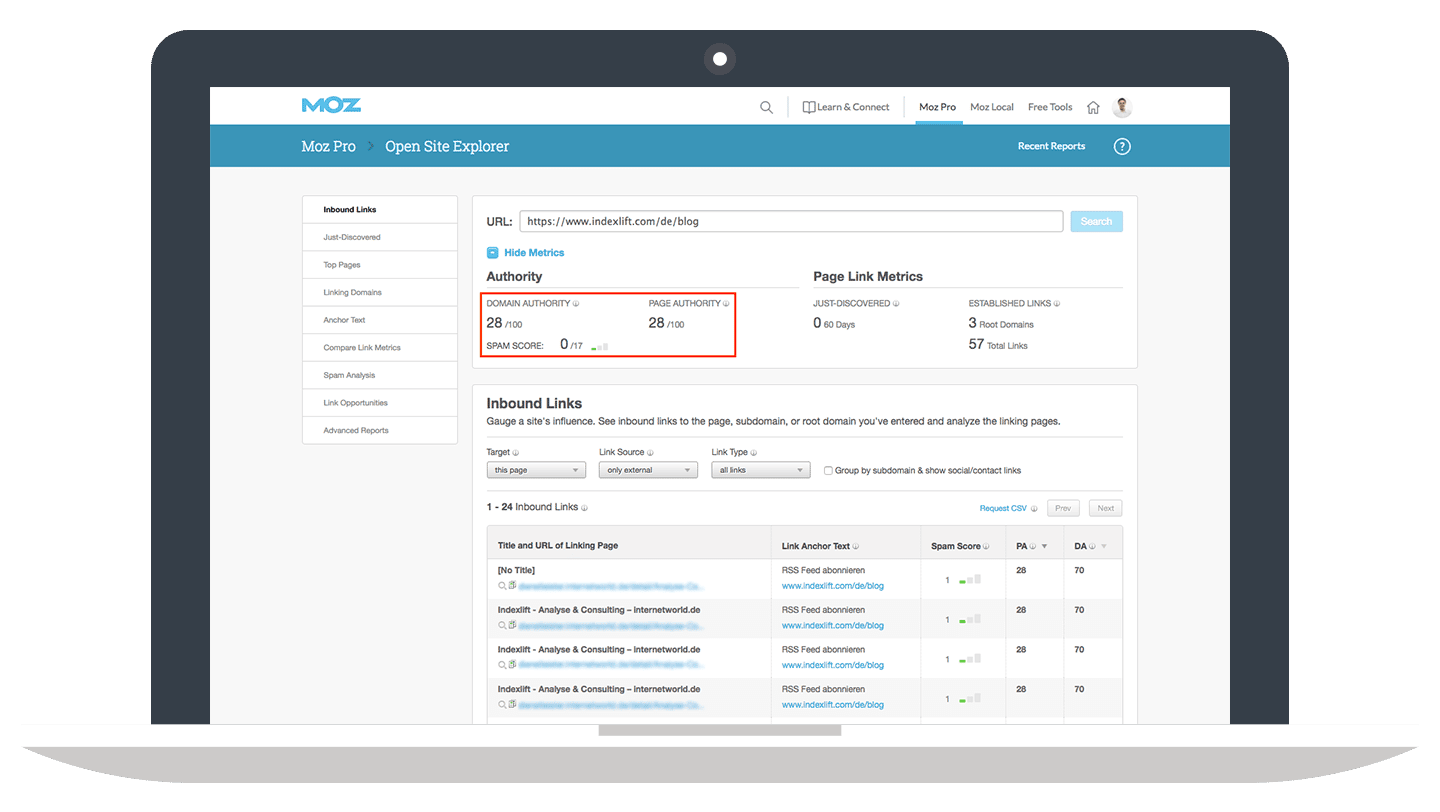Click the book icon beside Learn & Connect
Screen dimensions: 1440x812
click(x=809, y=107)
